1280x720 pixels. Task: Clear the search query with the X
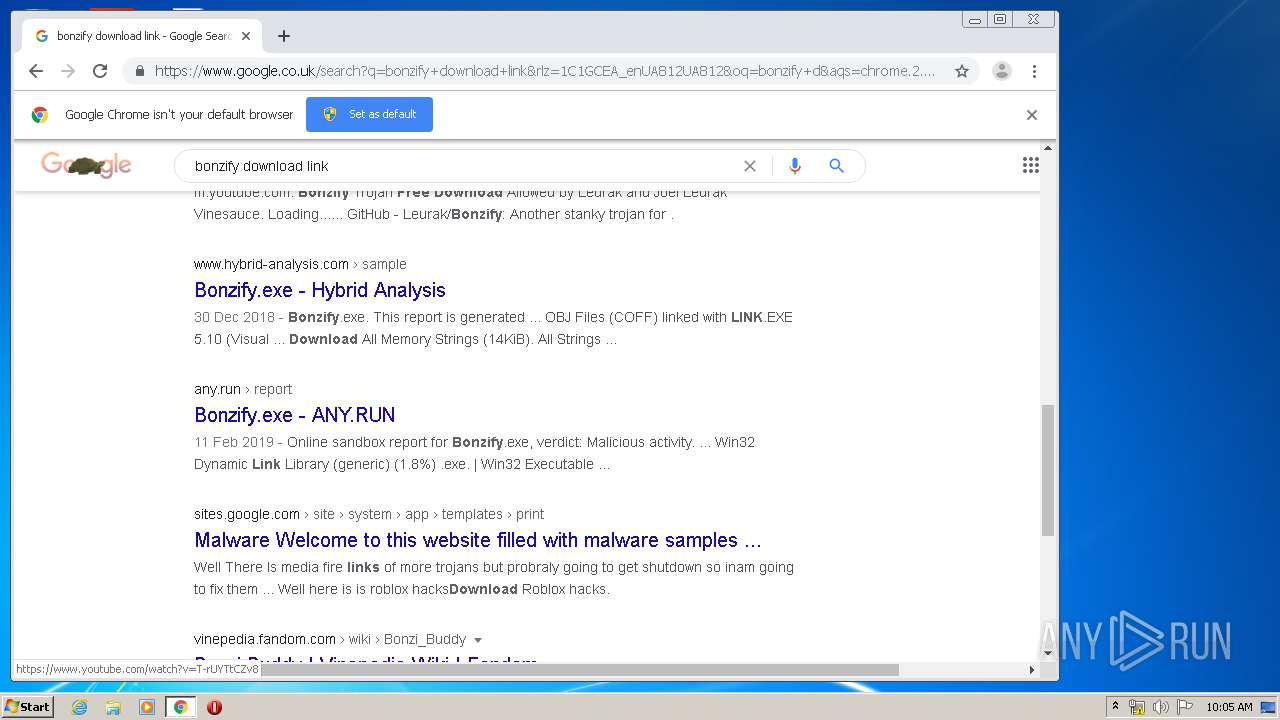750,166
